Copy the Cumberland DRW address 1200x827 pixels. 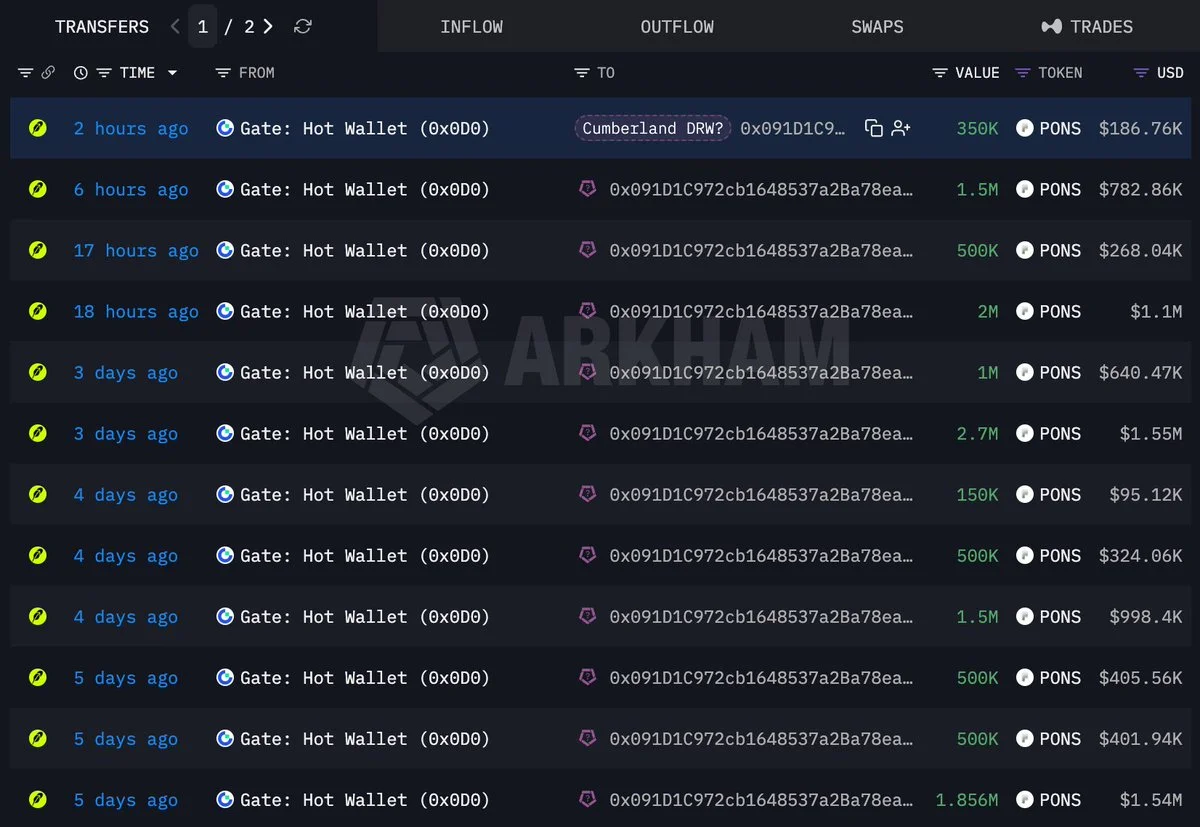tap(874, 128)
